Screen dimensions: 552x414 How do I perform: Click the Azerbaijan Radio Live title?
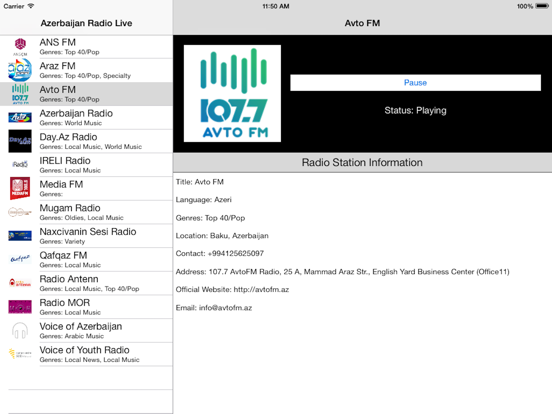tap(86, 23)
